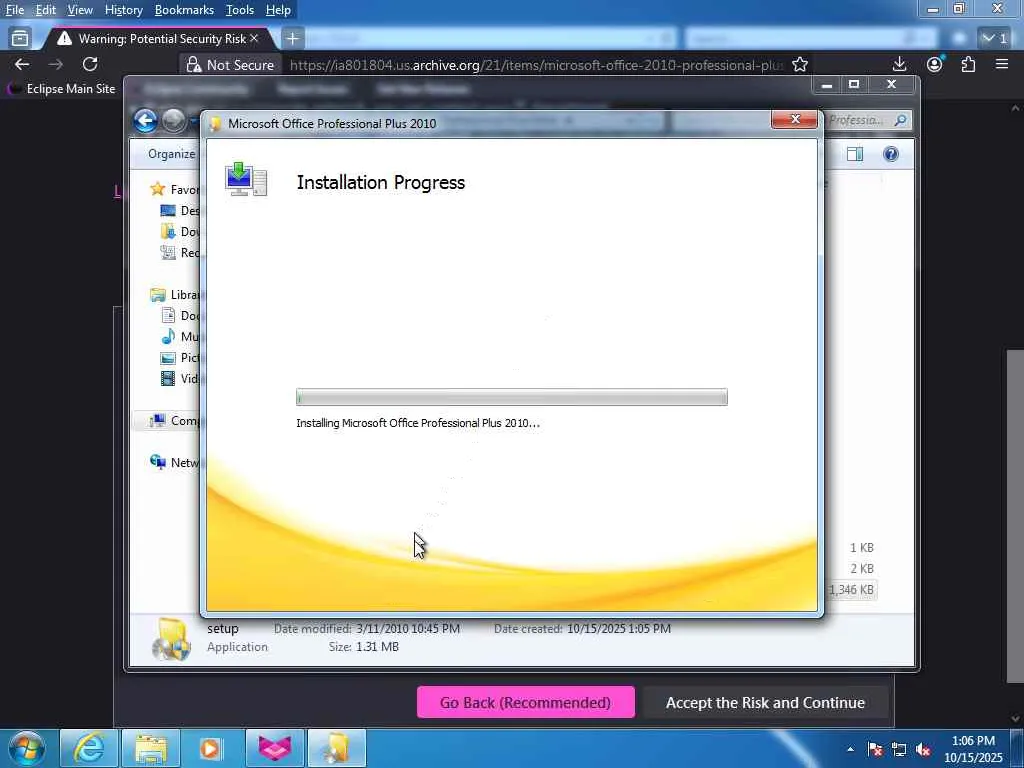1024x768 pixels.
Task: Close the Office Professional Plus 2010 installer
Action: 794,120
